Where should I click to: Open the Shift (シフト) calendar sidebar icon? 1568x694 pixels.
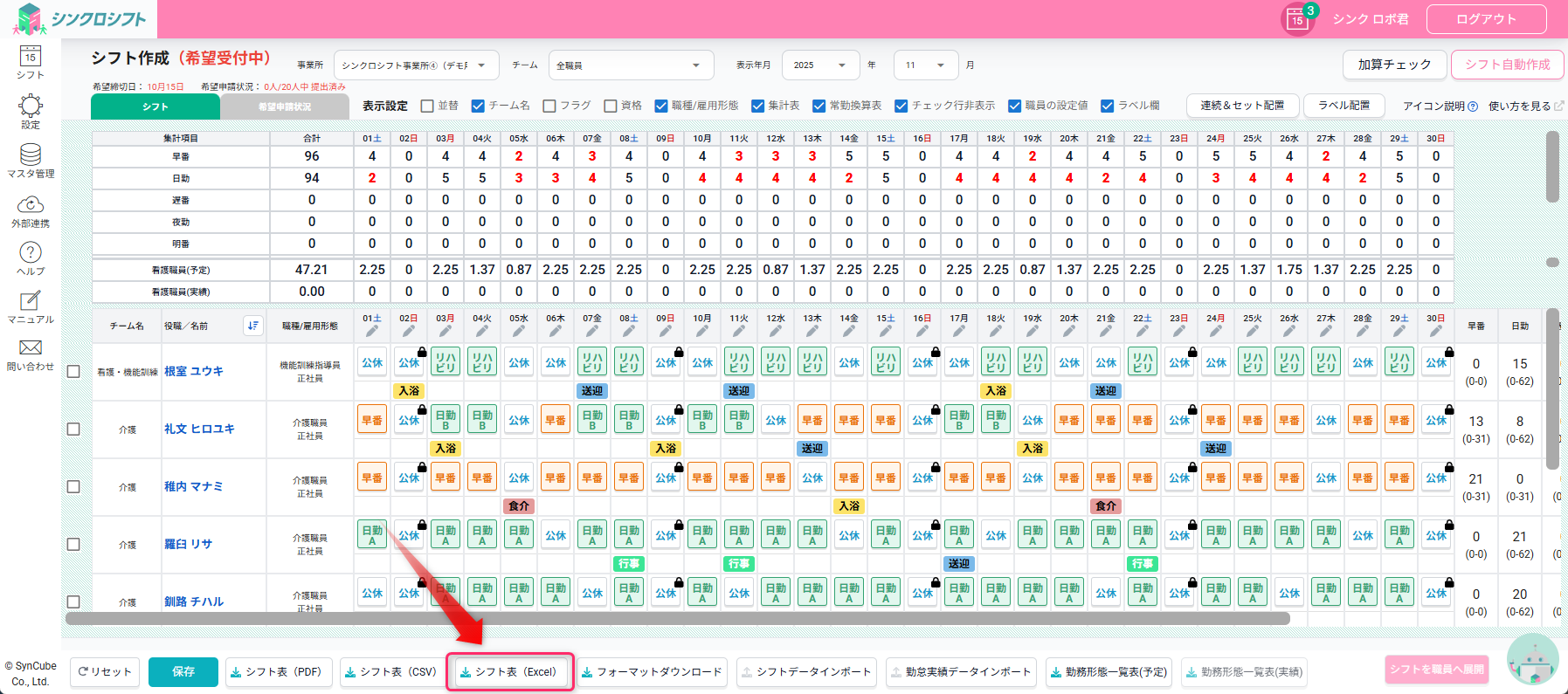pos(31,61)
